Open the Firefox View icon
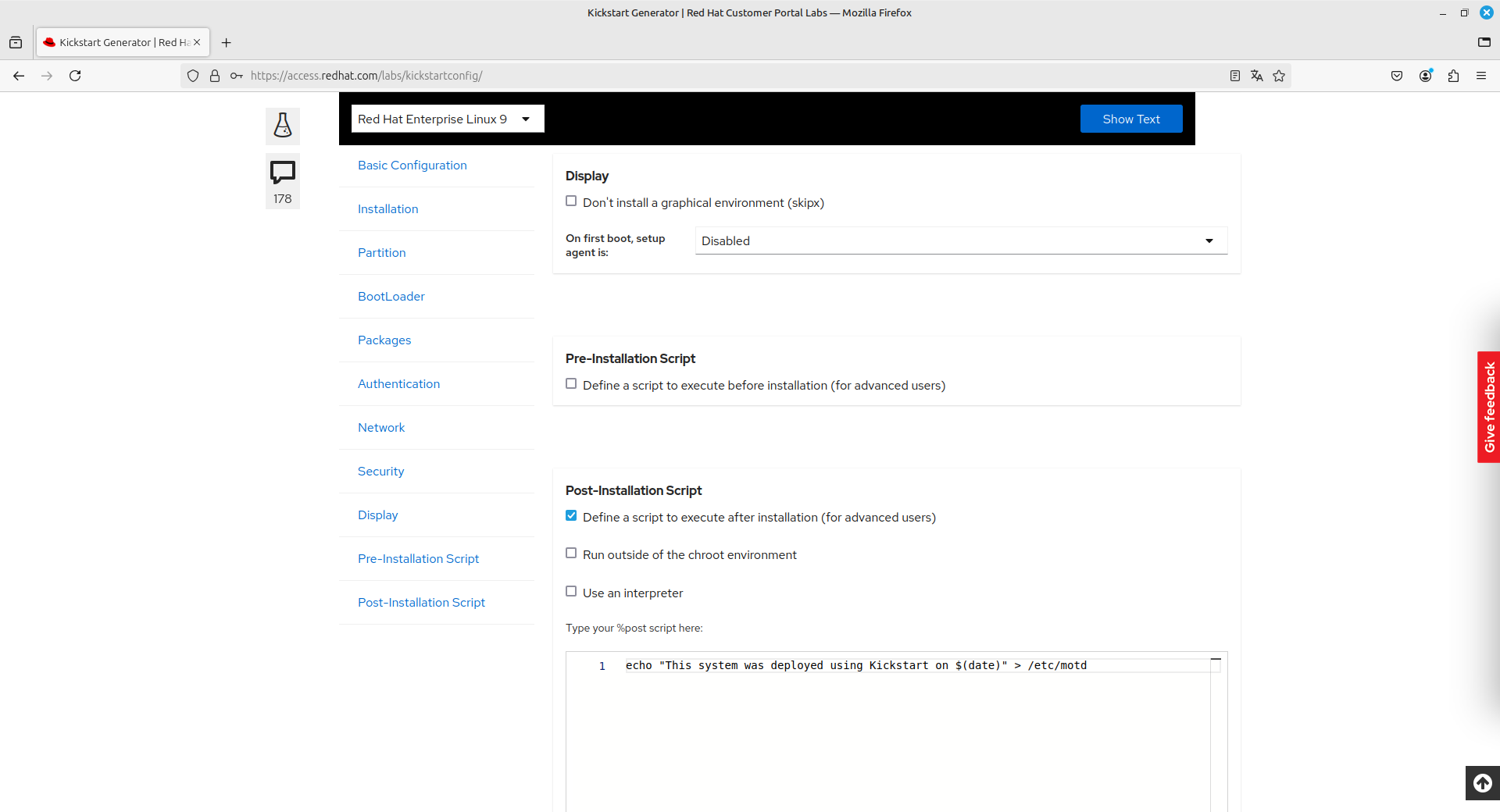Image resolution: width=1500 pixels, height=812 pixels. point(16,43)
